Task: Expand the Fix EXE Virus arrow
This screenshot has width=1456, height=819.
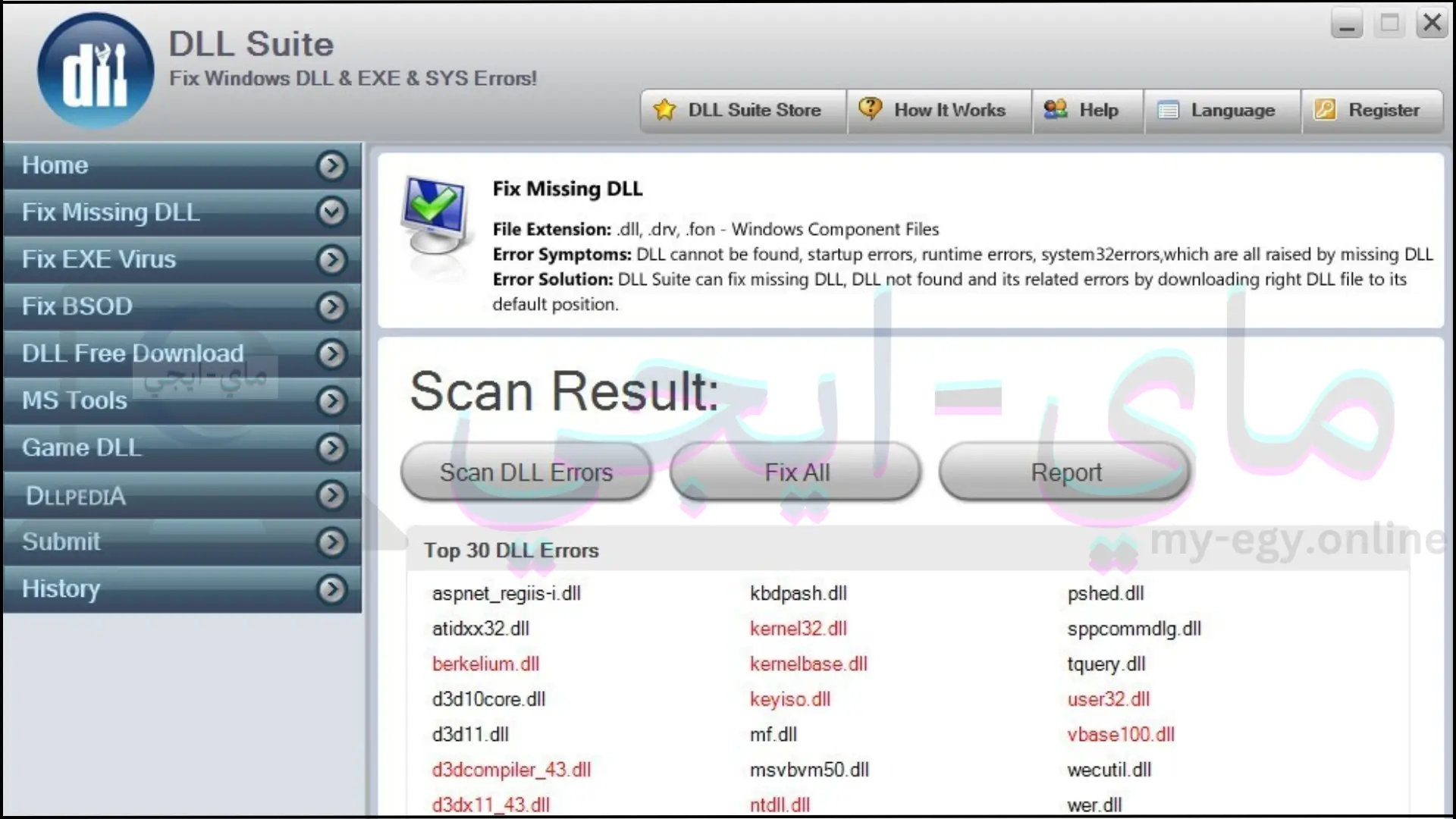Action: (x=331, y=259)
